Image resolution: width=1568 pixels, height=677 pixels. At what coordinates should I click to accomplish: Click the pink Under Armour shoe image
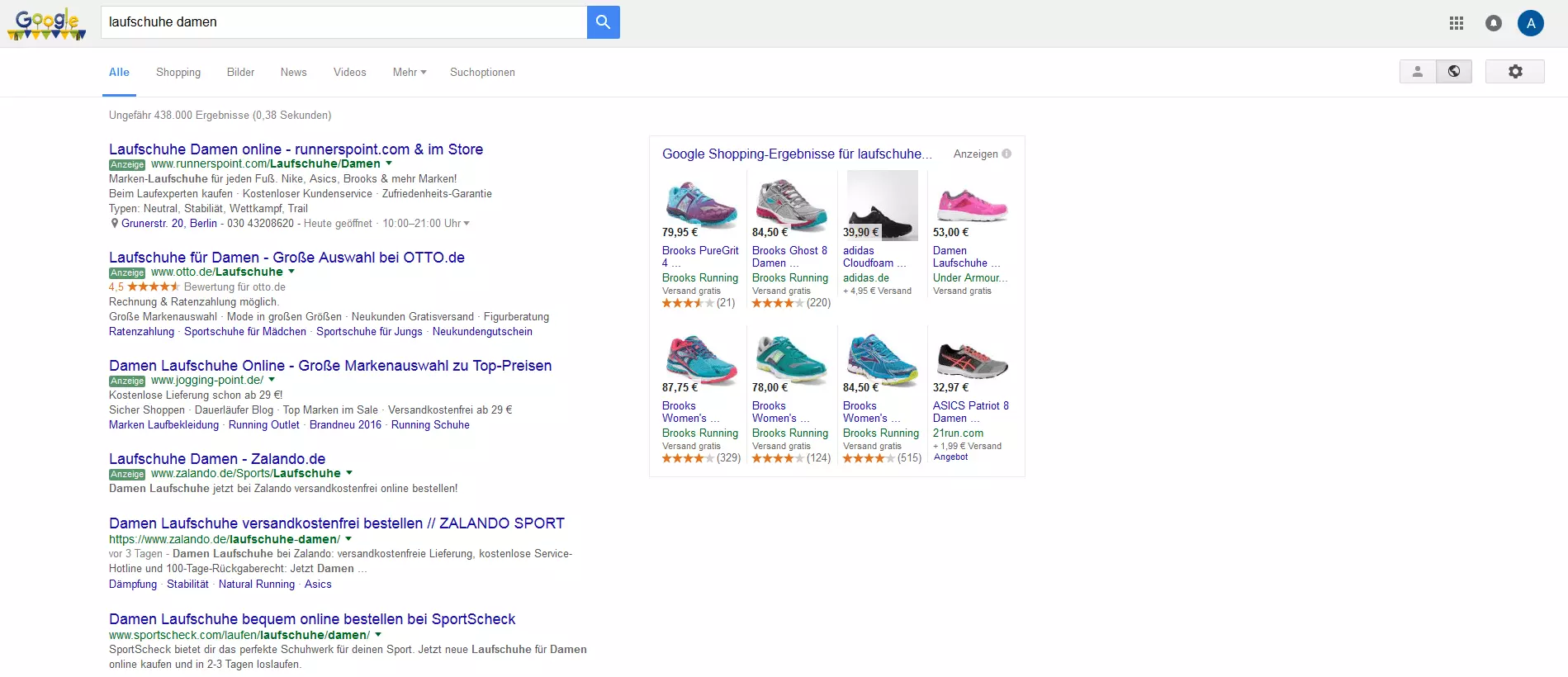point(971,204)
